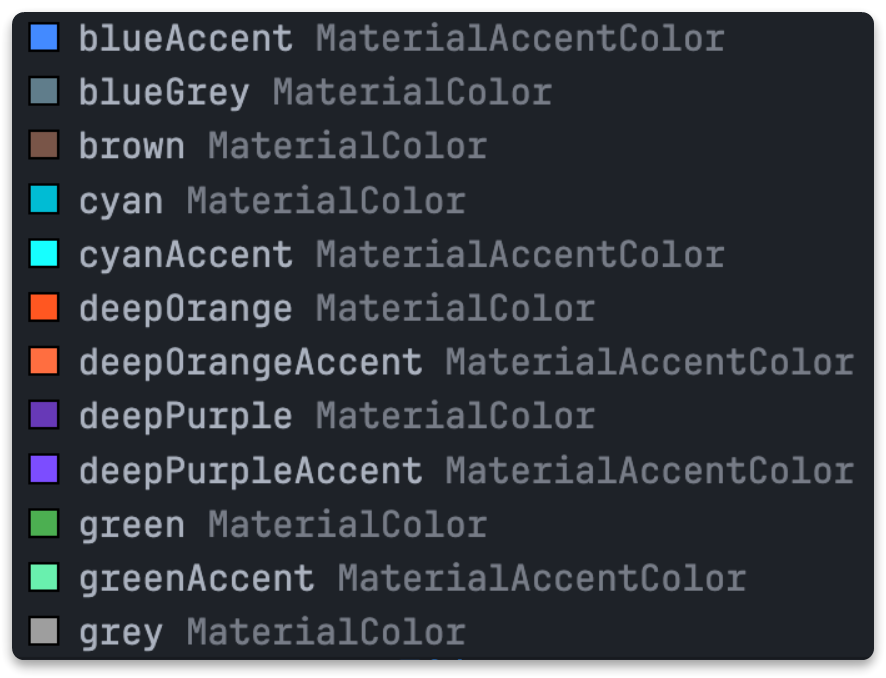Select the deepOrangeAccent completion entry
Viewport: 886px width, 678px height.
[x=250, y=363]
